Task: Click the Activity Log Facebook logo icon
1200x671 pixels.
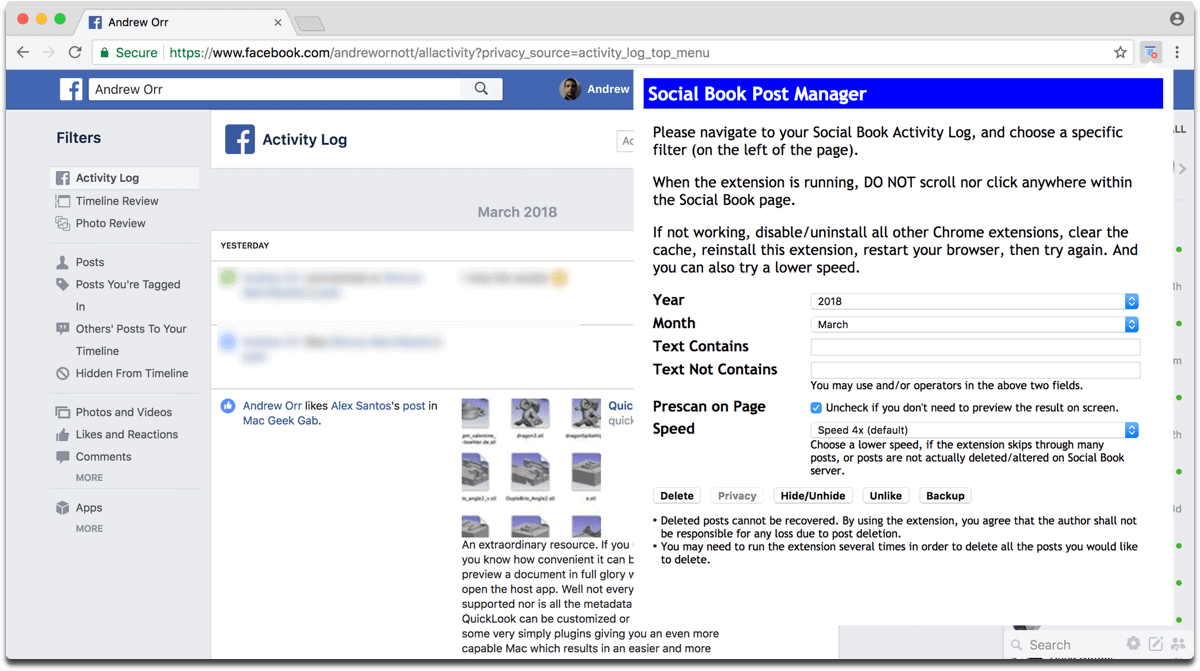Action: [240, 139]
